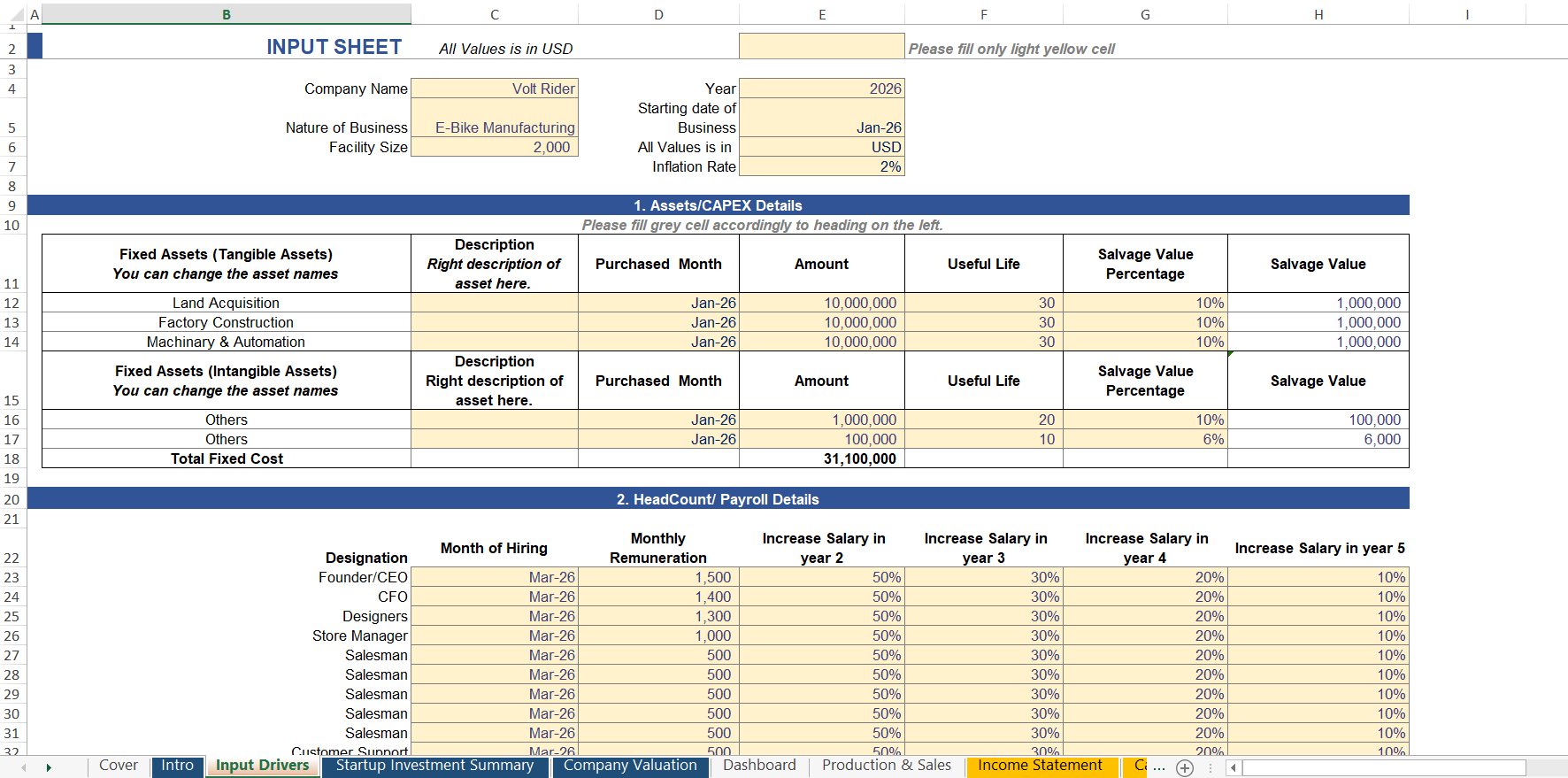Go to the Company Valuation tab
Viewport: 1568px width, 778px height.
[630, 766]
